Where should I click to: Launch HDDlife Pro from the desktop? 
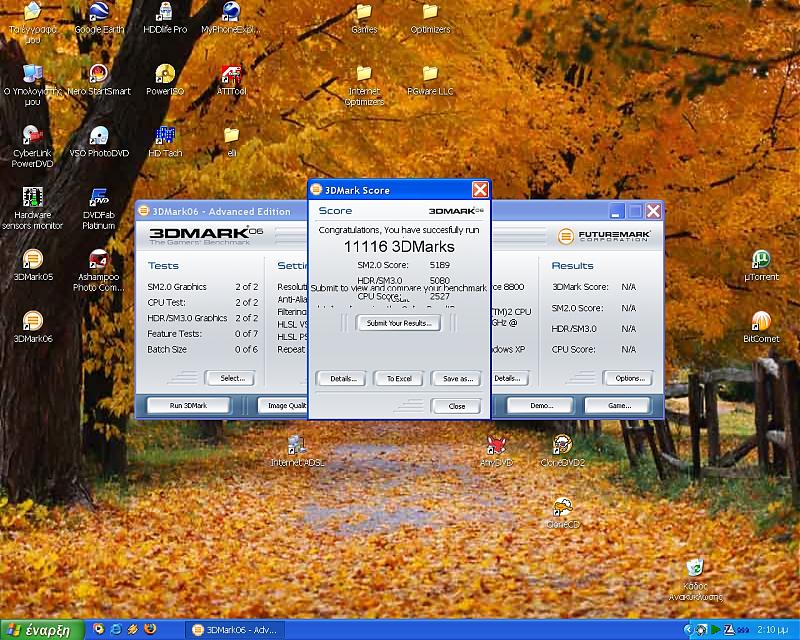[x=165, y=18]
